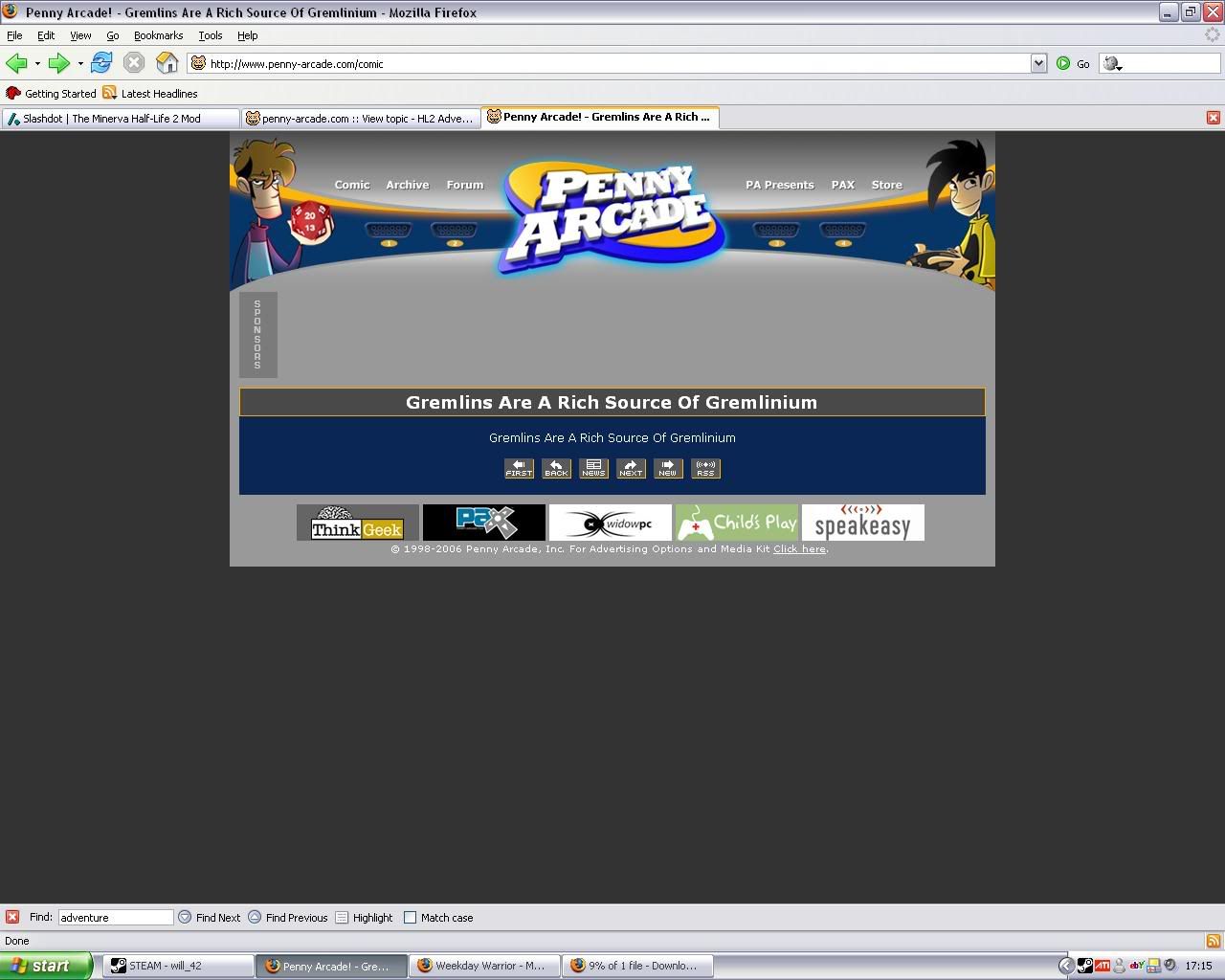Expand hidden system tray icons
This screenshot has height=980, width=1225.
[x=1066, y=966]
